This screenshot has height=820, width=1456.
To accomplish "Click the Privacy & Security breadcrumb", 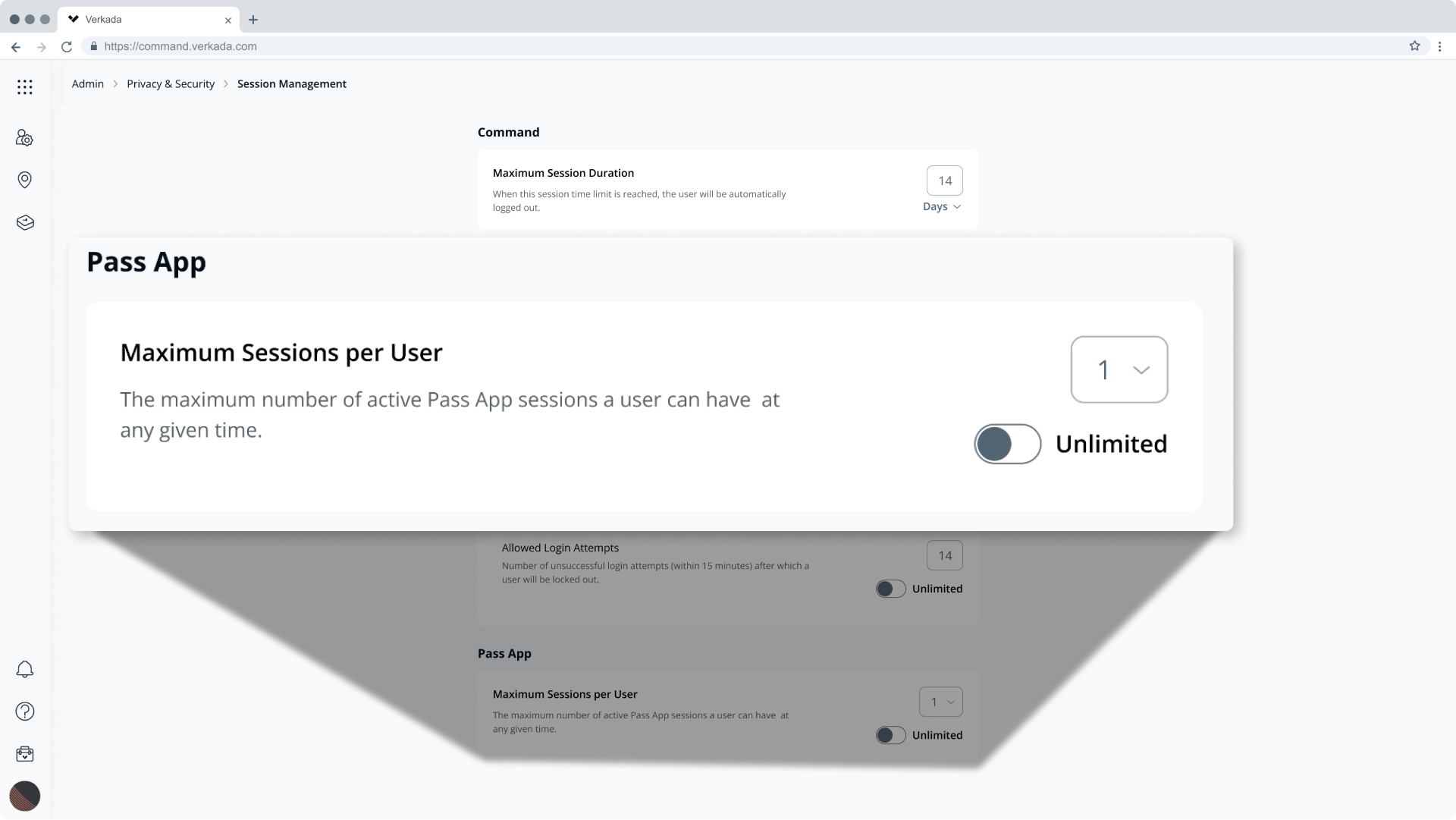I will 170,83.
